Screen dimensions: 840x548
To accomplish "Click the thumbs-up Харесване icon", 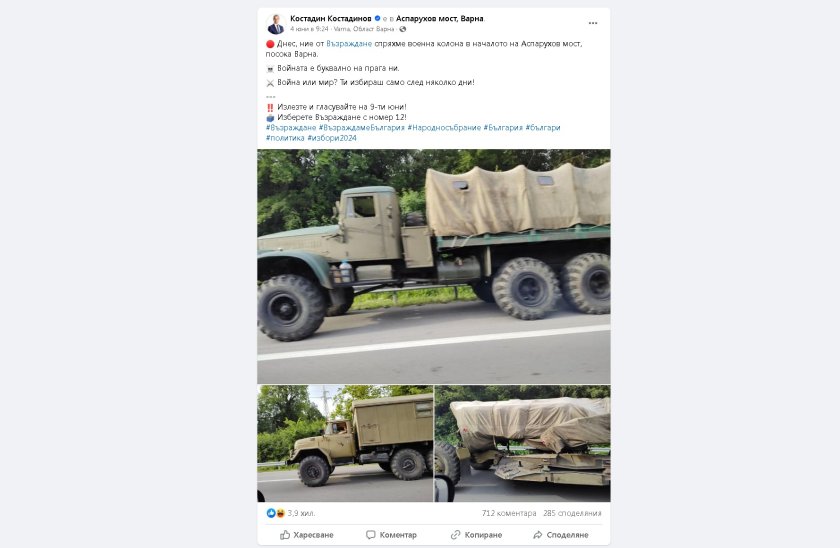I will (x=285, y=535).
